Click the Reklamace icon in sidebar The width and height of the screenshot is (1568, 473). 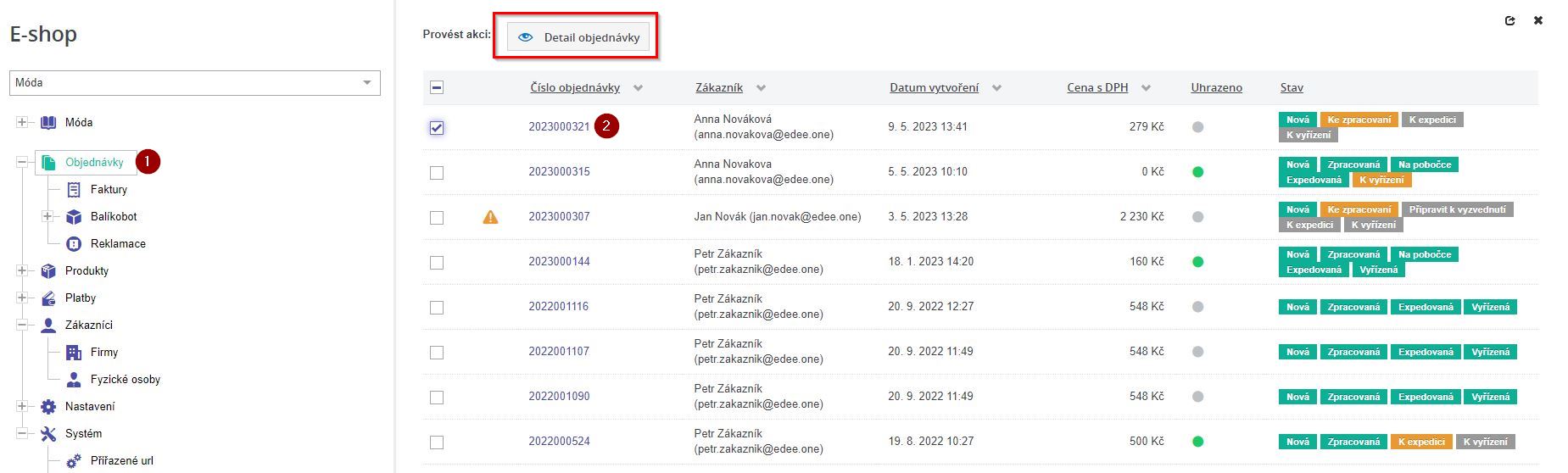pyautogui.click(x=74, y=244)
